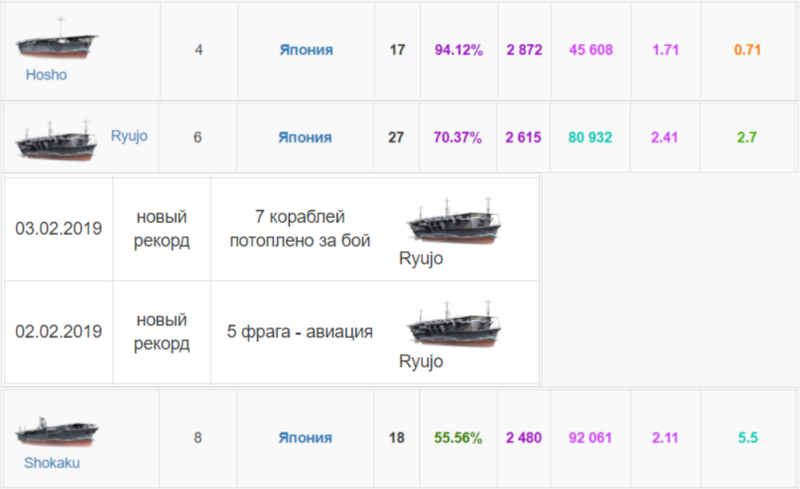Screen dimensions: 800x489
Task: Click the 92 061 damage value
Action: pos(591,438)
